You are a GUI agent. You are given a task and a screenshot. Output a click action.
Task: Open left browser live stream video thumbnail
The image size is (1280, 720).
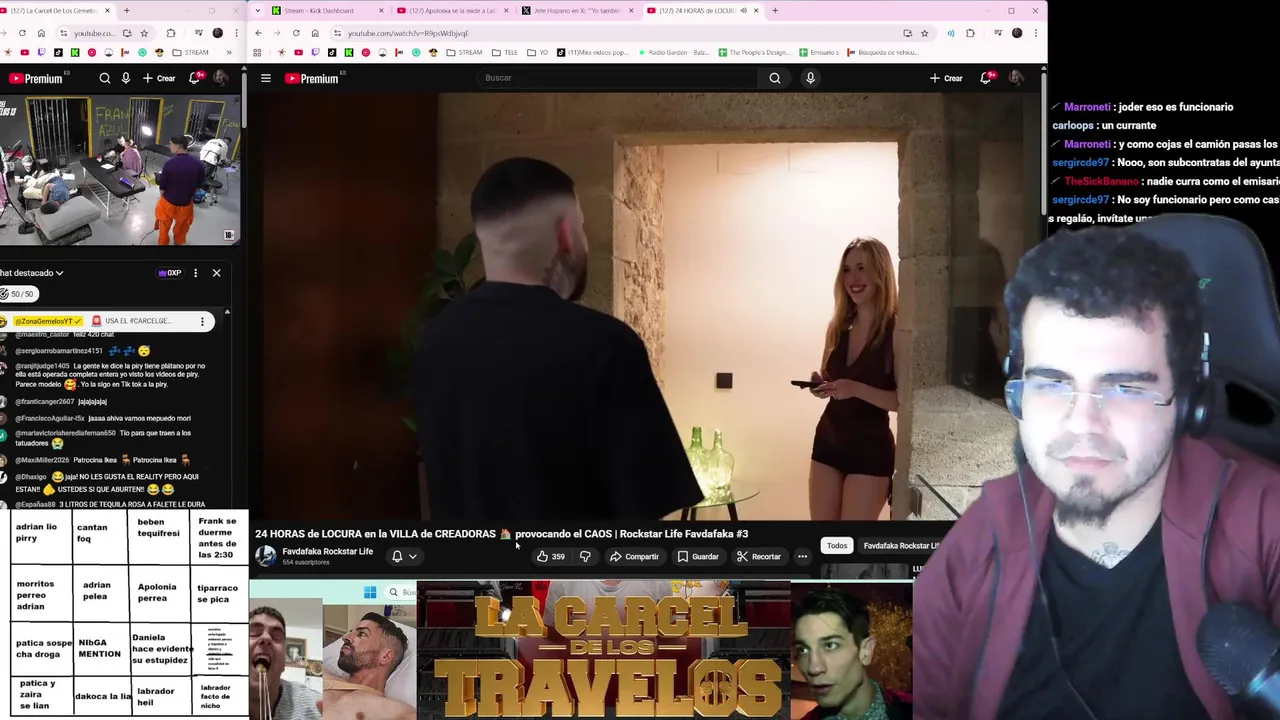click(120, 170)
